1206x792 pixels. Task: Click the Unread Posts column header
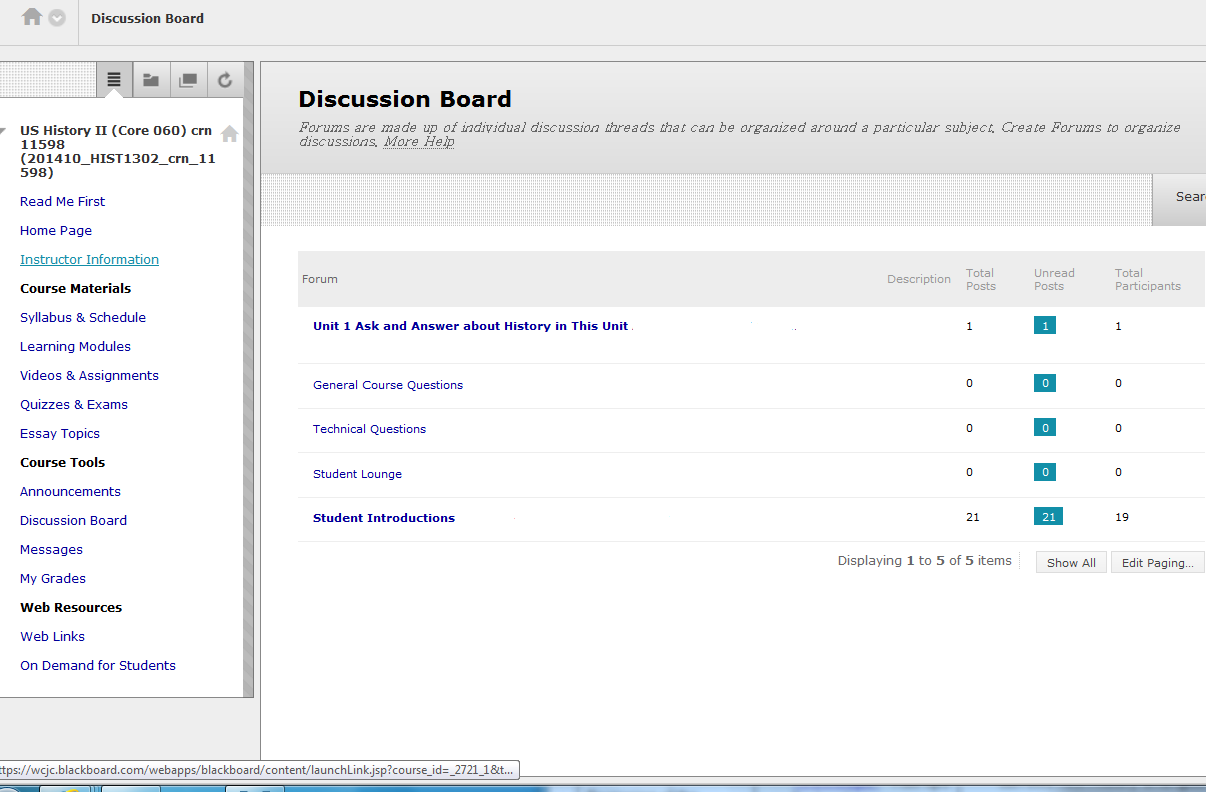click(x=1054, y=279)
